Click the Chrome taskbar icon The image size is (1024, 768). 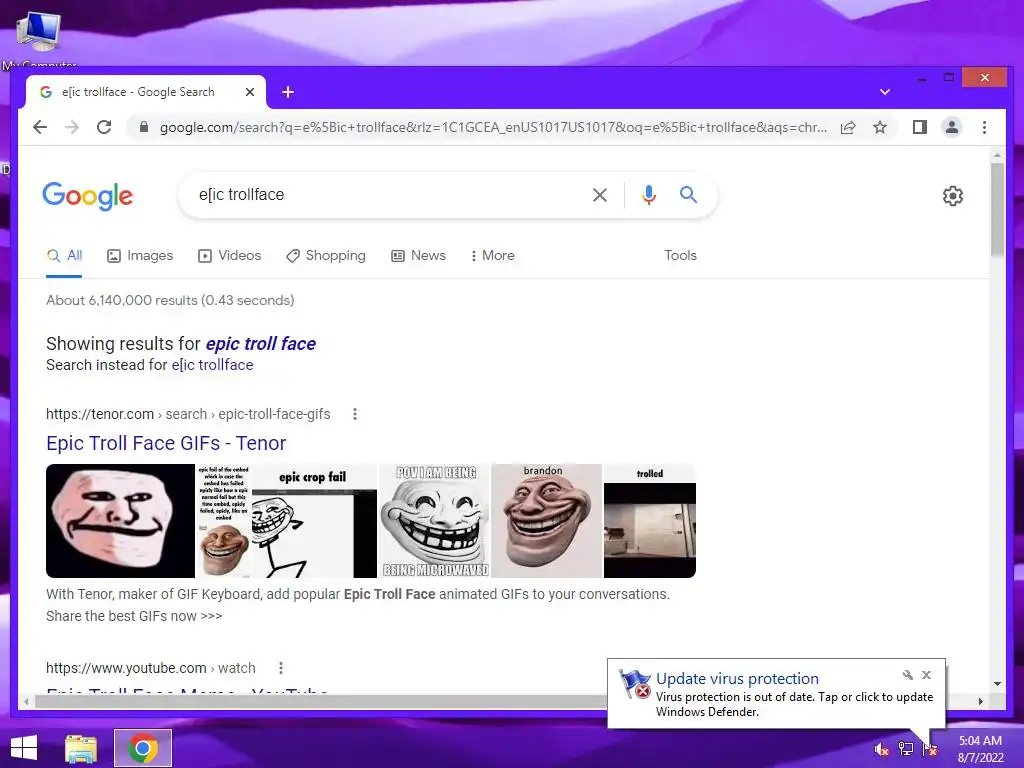(143, 748)
